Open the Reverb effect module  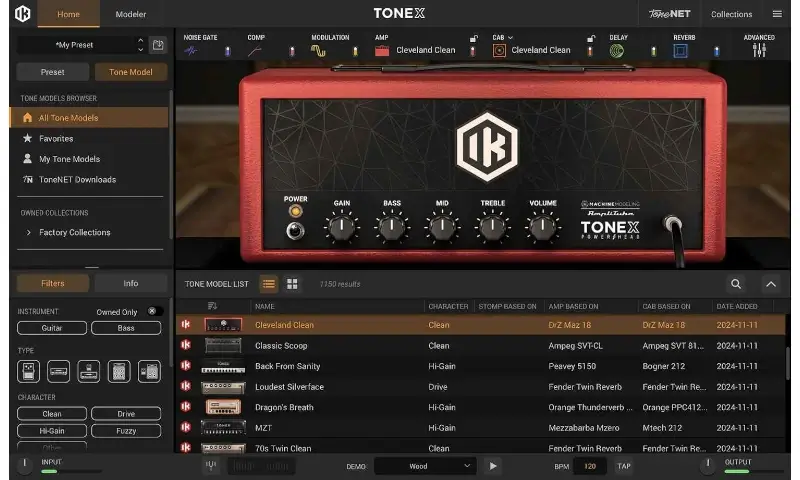tap(684, 50)
